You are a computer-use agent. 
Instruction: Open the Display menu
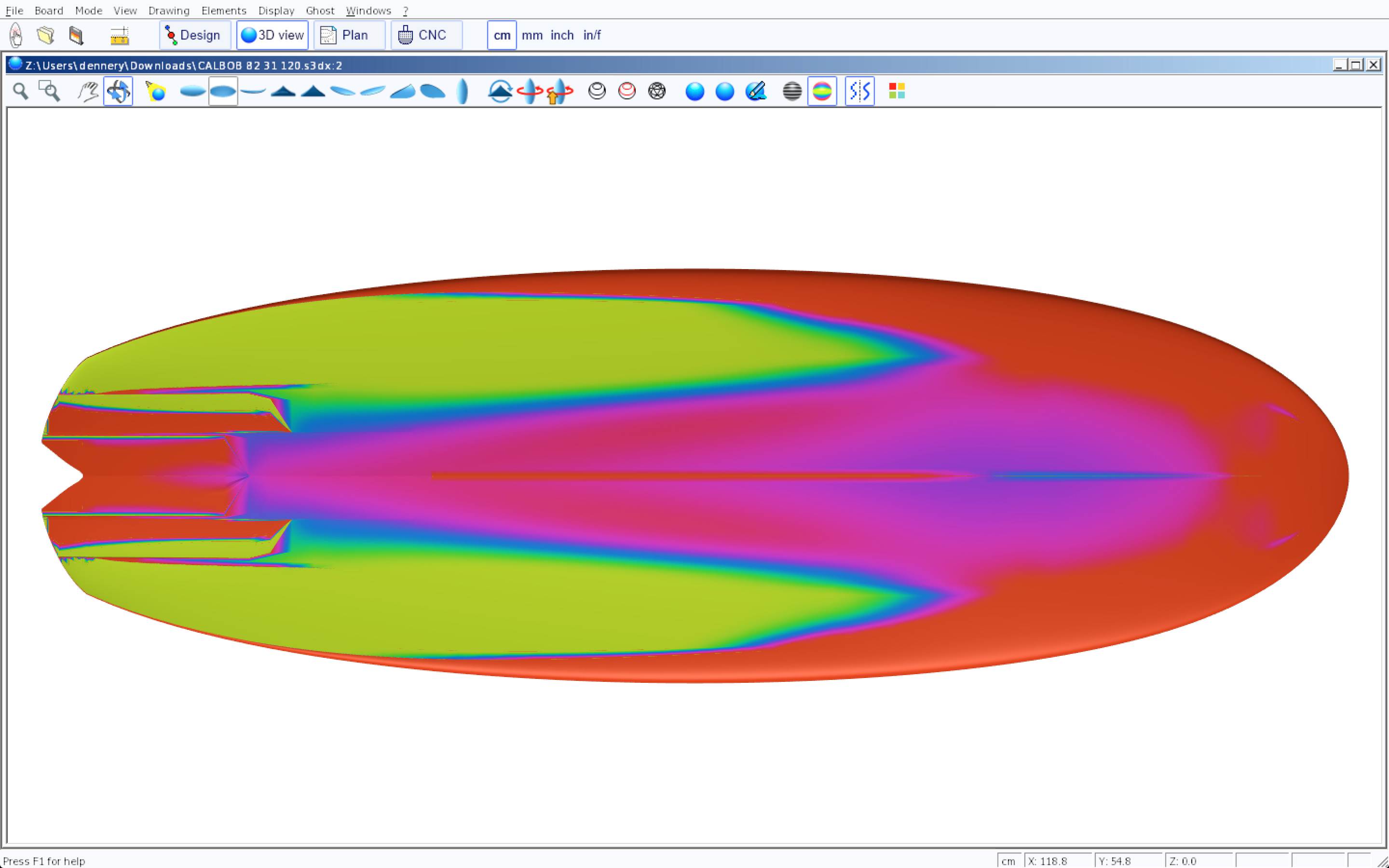[276, 11]
